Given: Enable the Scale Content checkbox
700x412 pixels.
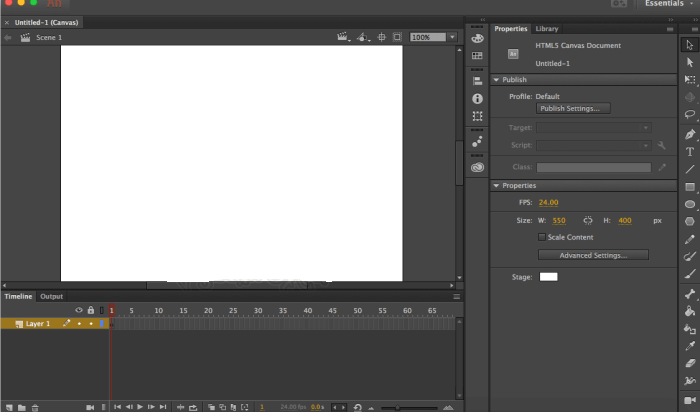Looking at the screenshot, I should tap(542, 237).
